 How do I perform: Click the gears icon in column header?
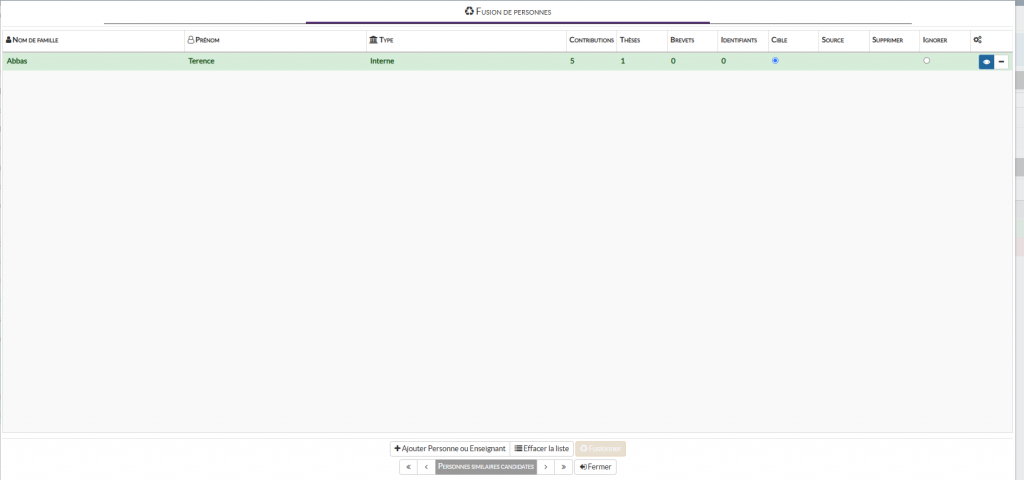click(977, 40)
